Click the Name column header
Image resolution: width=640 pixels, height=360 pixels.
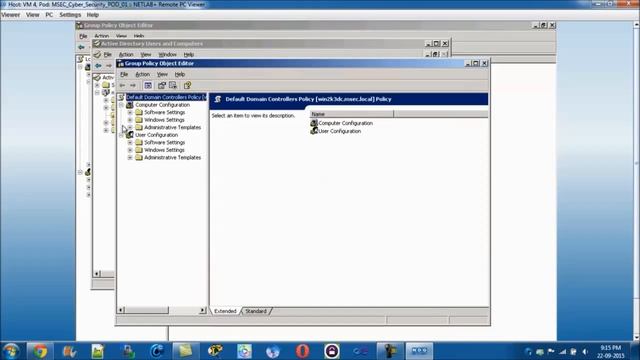click(352, 114)
